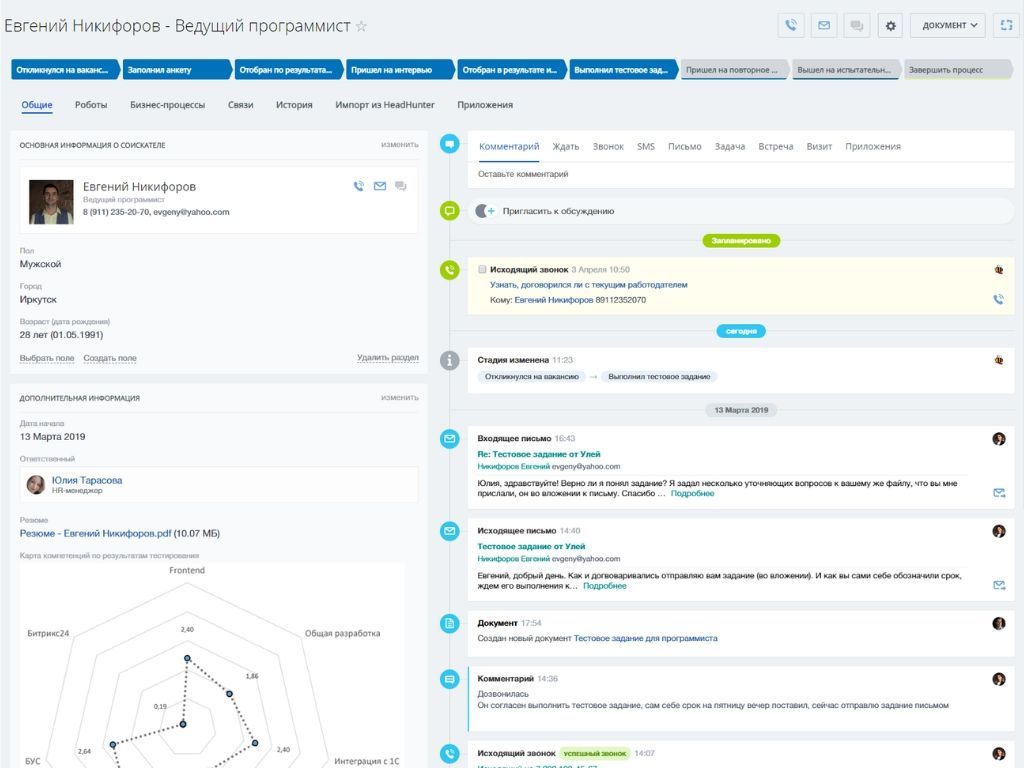The height and width of the screenshot is (768, 1024).
Task: Expand the fullscreen icon at top right
Action: (x=1006, y=25)
